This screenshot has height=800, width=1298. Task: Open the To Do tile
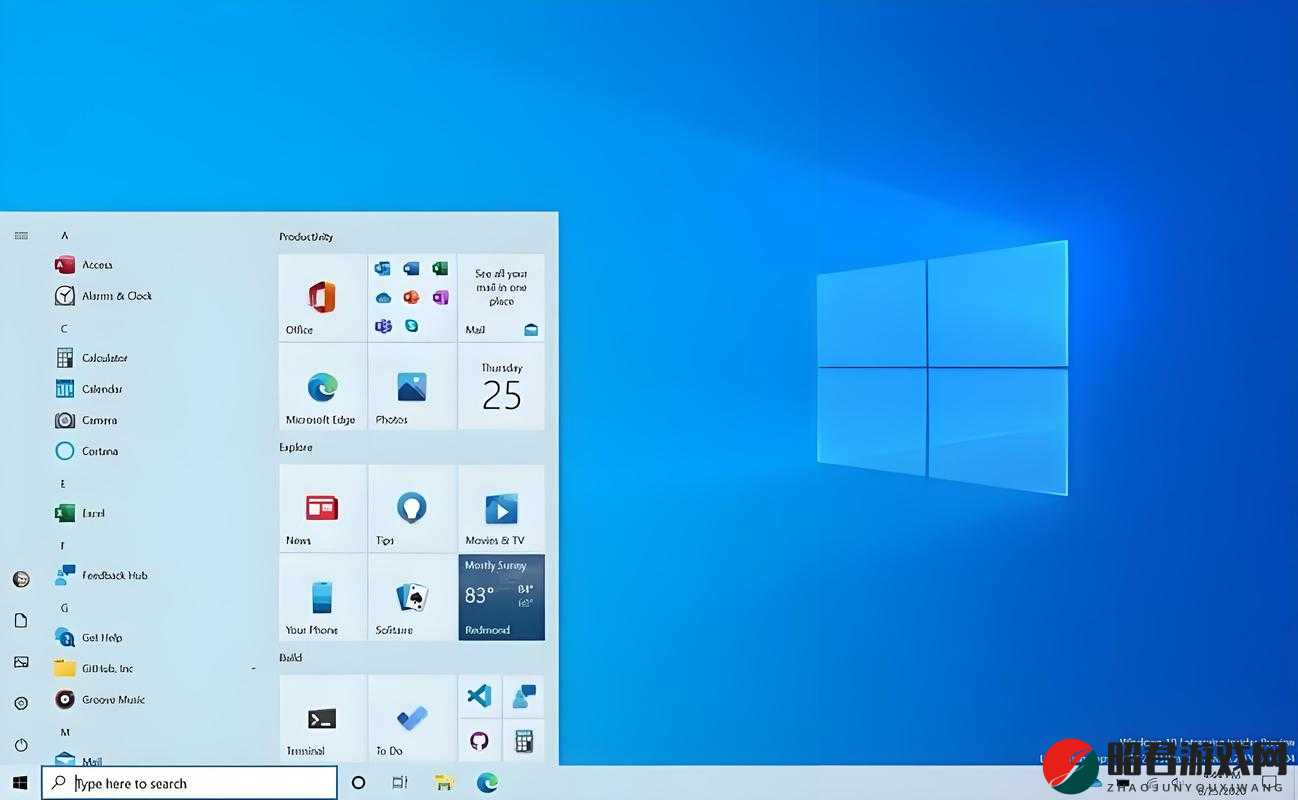(412, 718)
